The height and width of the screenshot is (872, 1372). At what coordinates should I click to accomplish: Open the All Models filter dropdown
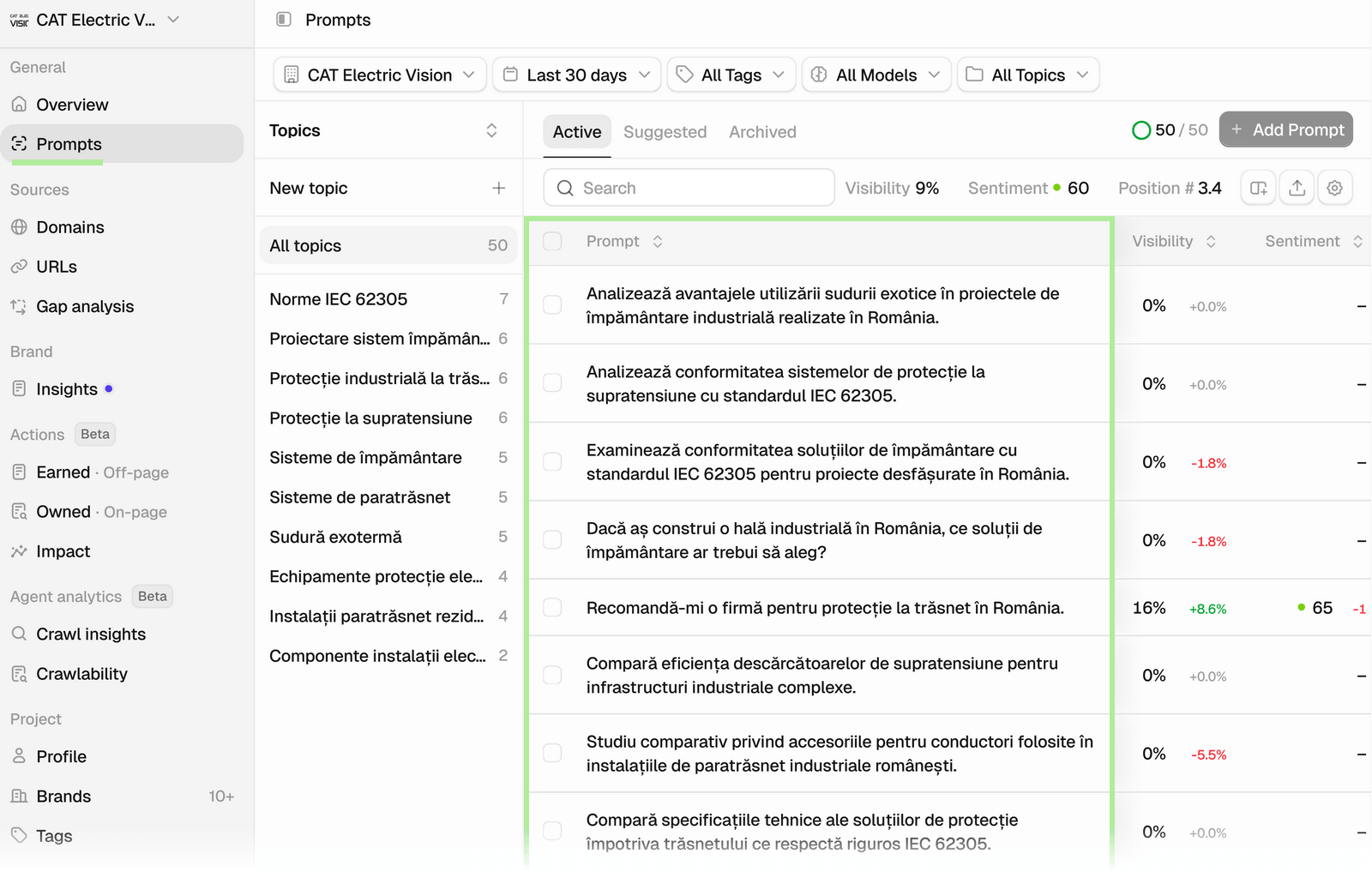[876, 75]
